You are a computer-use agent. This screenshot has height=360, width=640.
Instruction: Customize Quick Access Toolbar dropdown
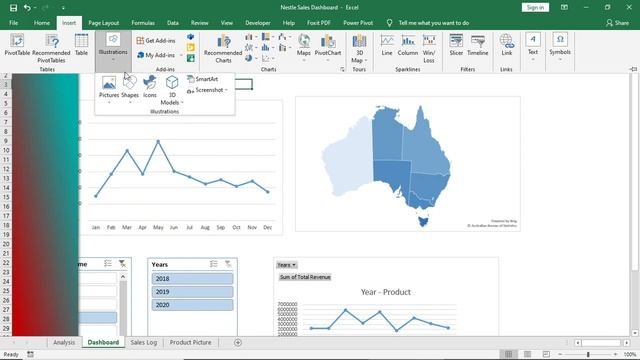[x=63, y=8]
